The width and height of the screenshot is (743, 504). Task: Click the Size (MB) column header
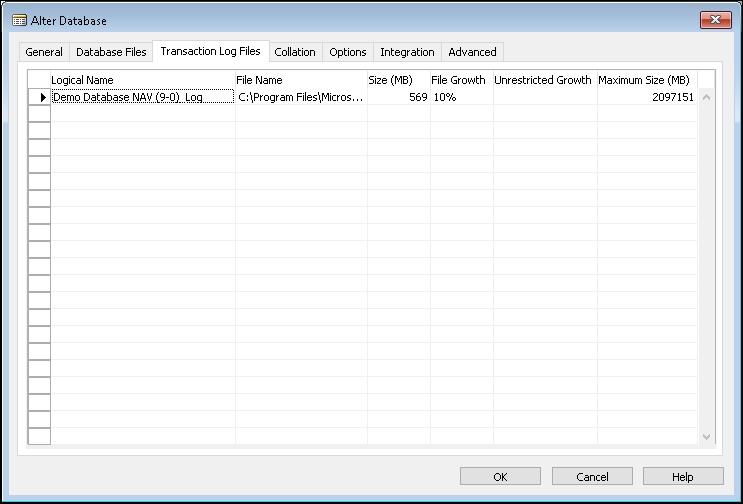399,80
